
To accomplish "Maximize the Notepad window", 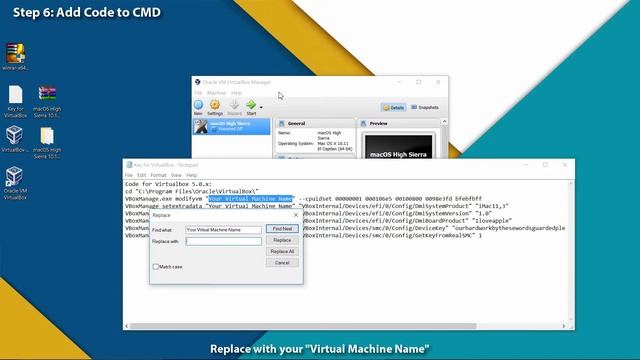I will point(545,164).
